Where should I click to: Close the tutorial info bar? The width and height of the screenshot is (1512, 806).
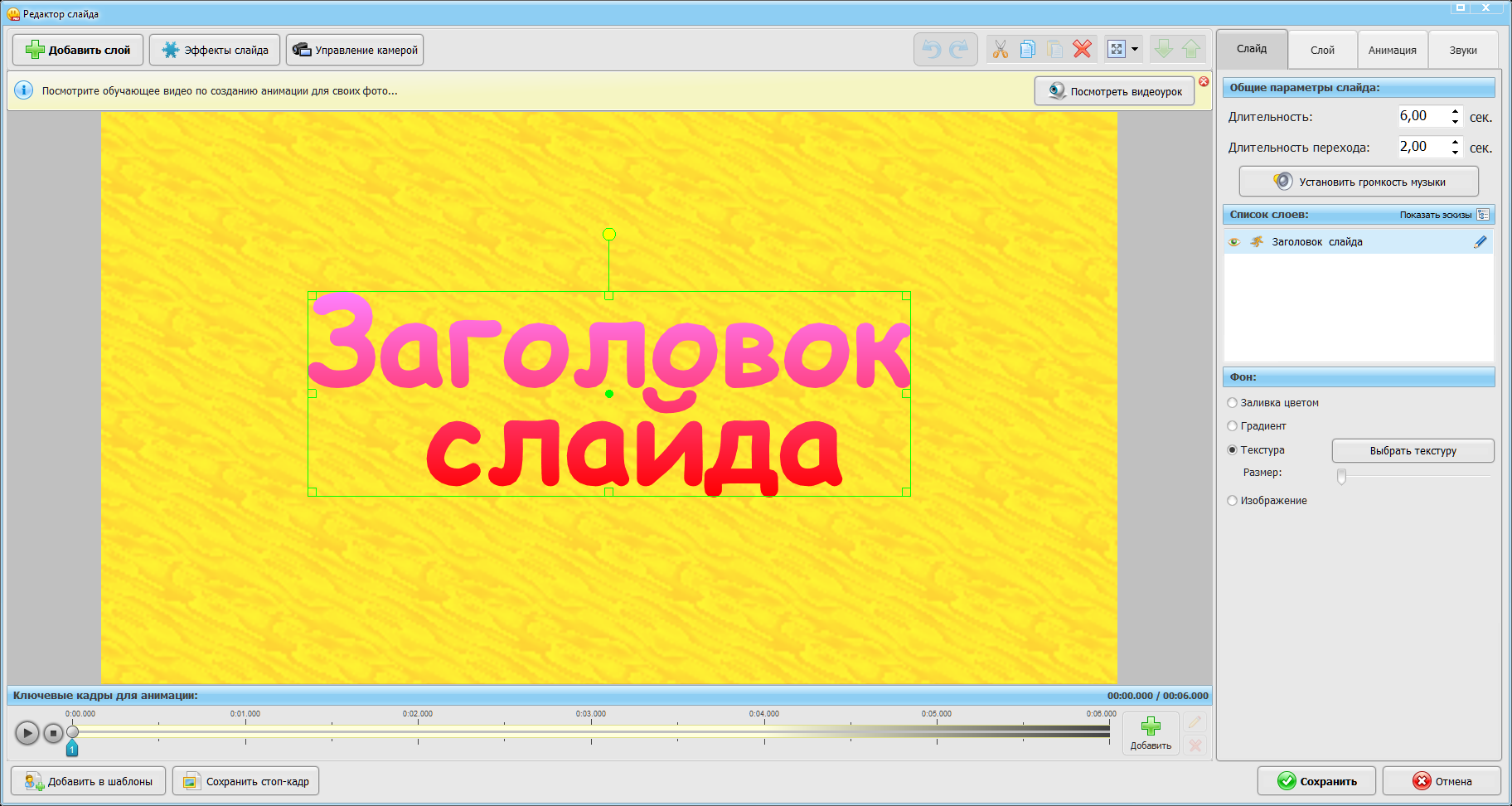tap(1204, 81)
